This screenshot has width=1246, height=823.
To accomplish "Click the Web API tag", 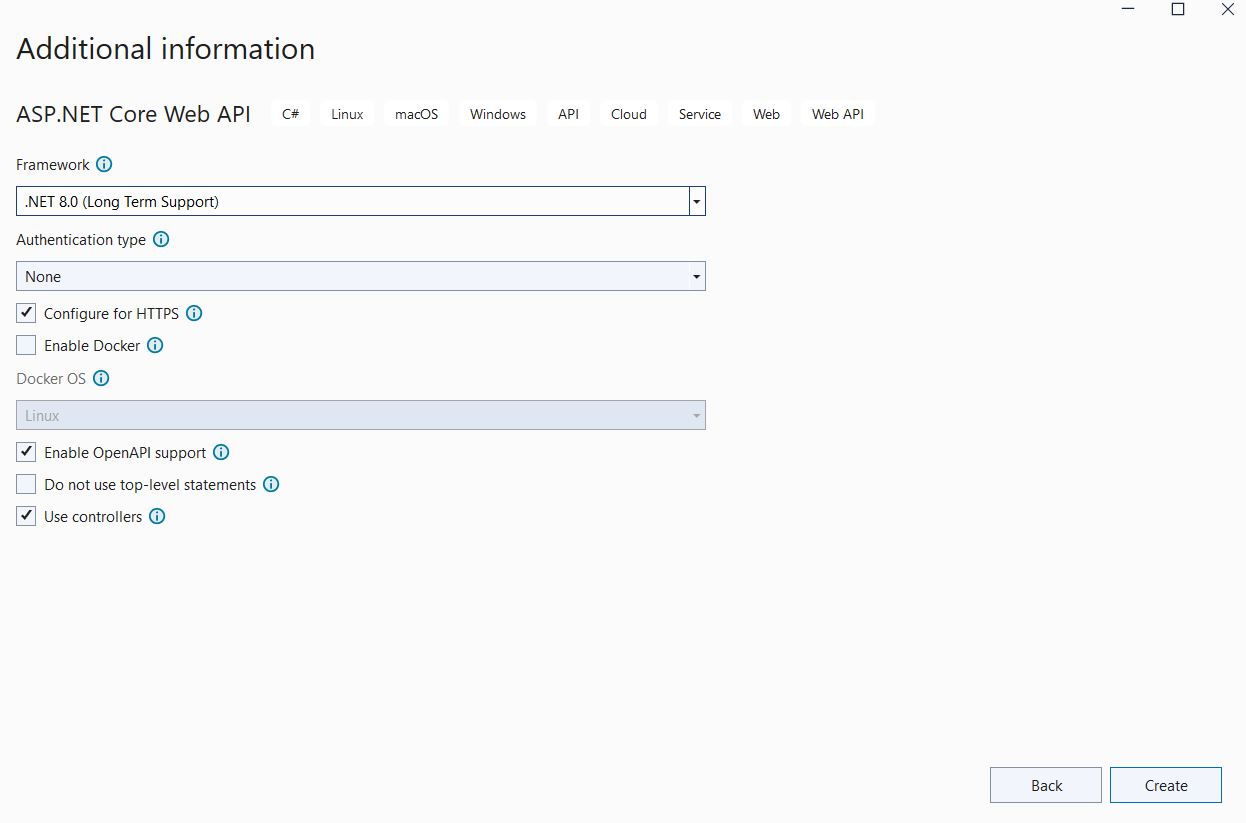I will tap(837, 114).
